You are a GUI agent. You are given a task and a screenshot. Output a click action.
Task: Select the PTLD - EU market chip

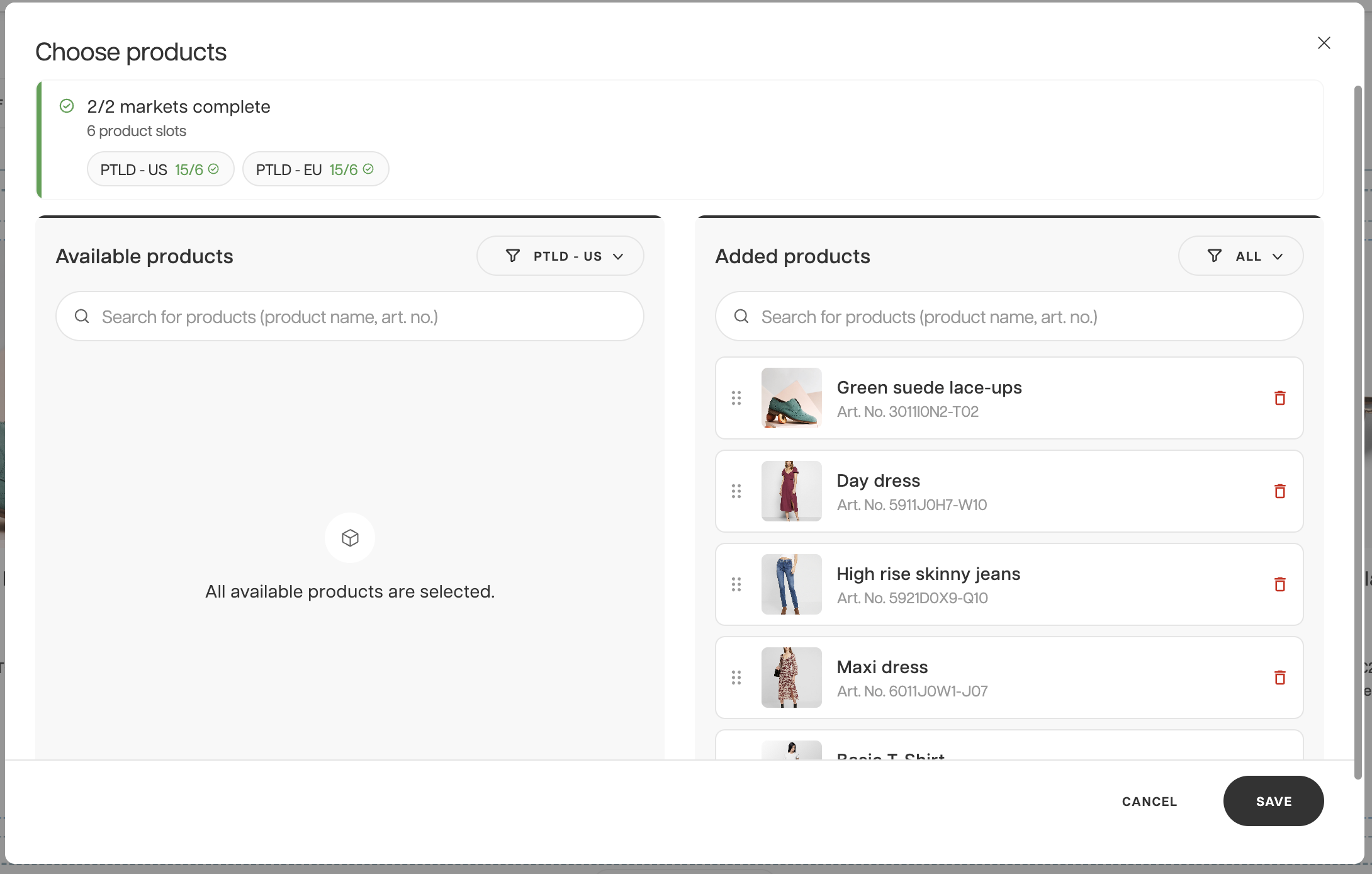[x=315, y=169]
